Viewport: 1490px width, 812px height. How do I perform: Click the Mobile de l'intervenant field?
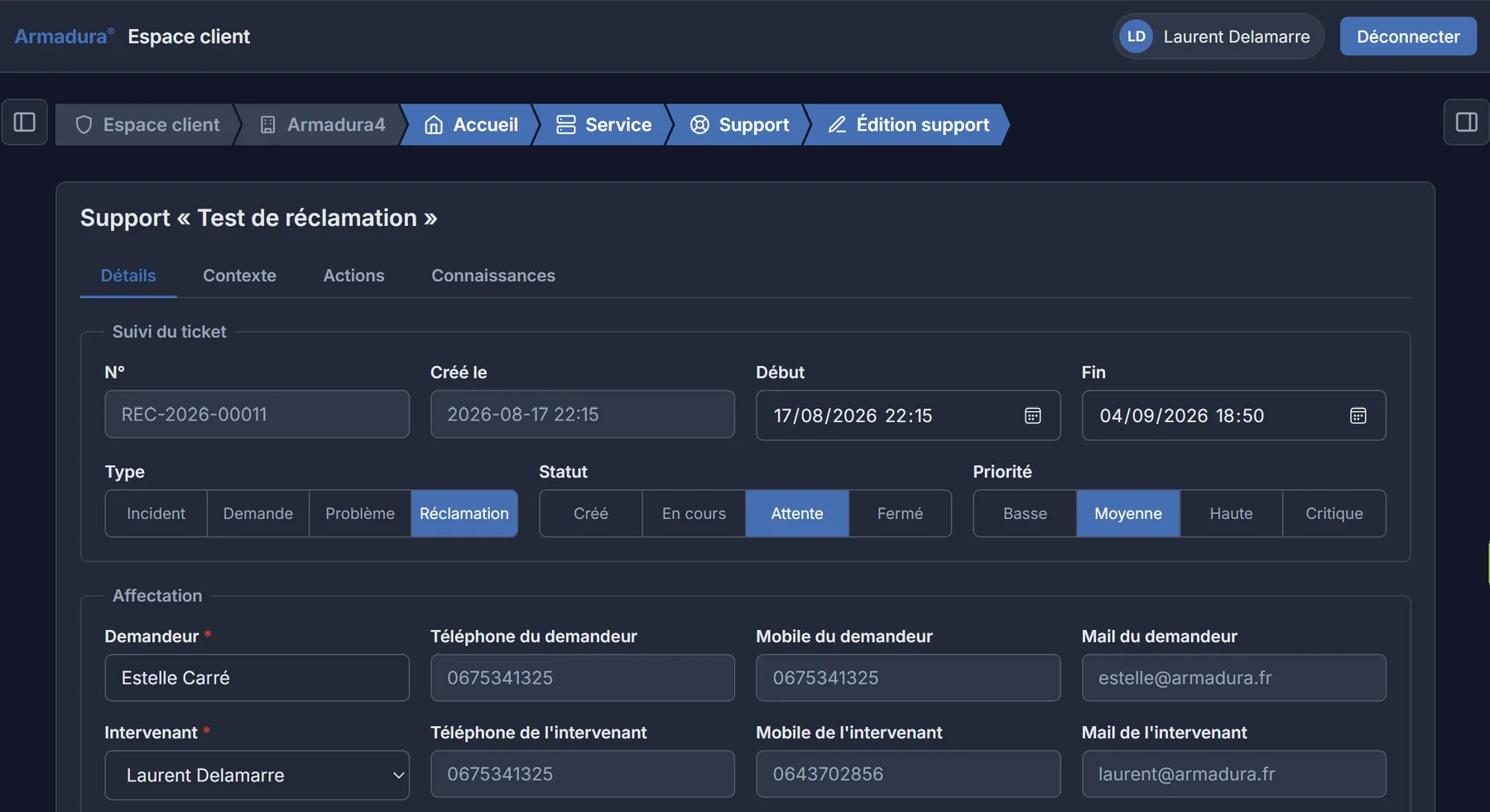(908, 774)
